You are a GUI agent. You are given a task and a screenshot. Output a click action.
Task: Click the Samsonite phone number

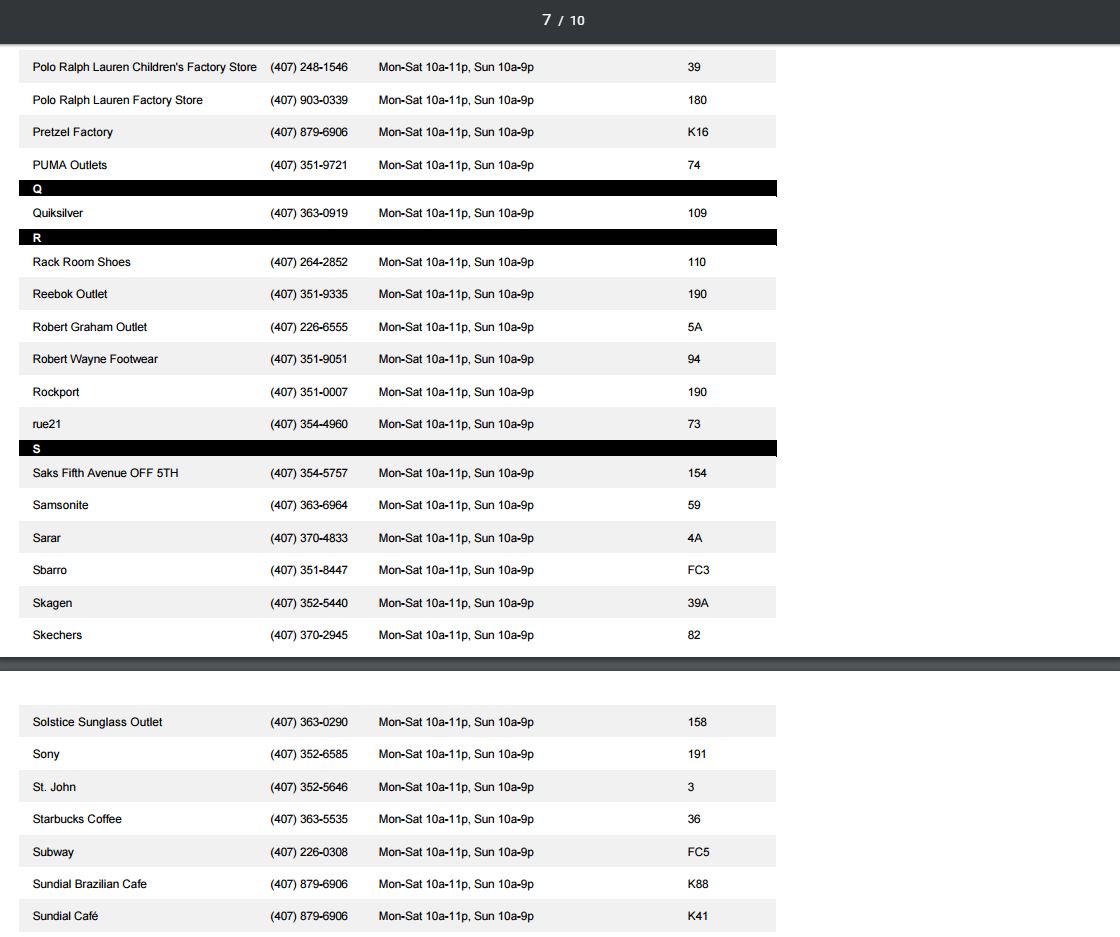coord(309,505)
